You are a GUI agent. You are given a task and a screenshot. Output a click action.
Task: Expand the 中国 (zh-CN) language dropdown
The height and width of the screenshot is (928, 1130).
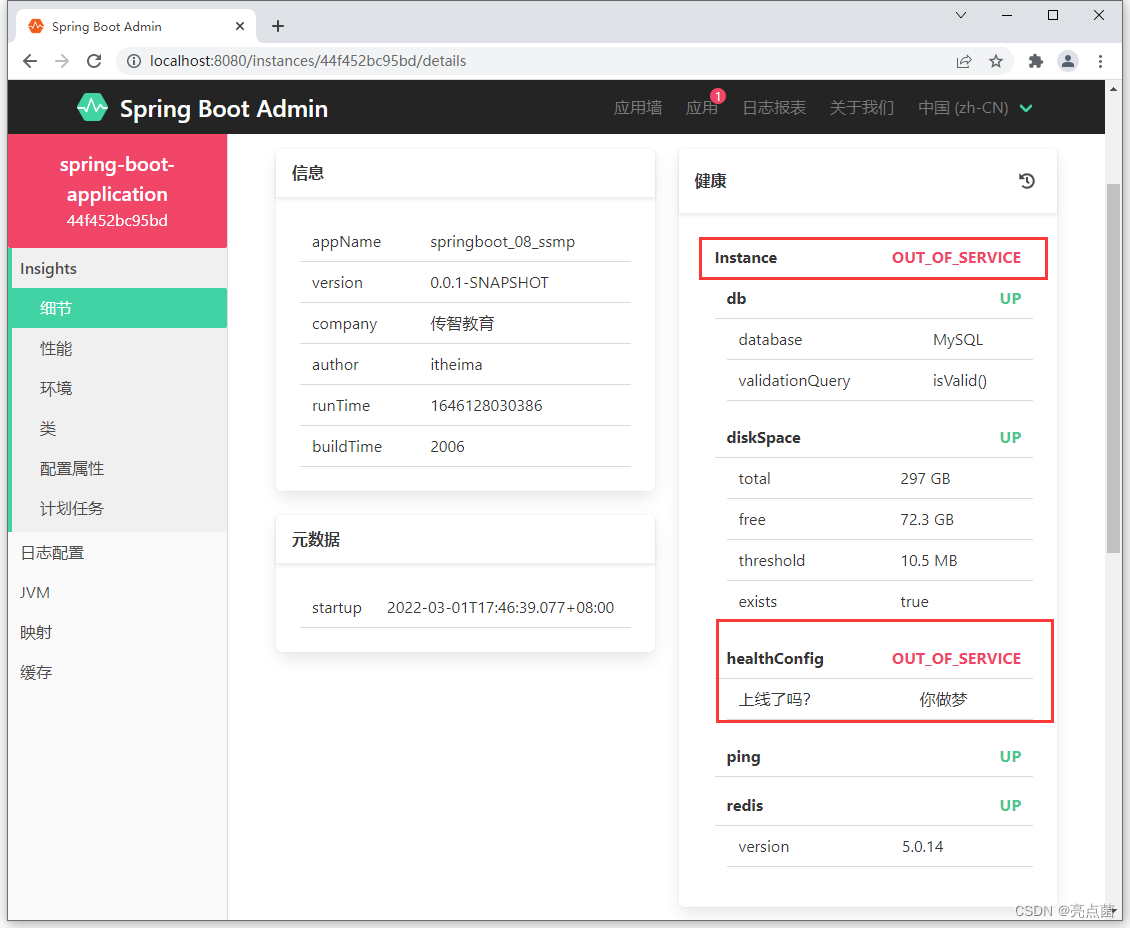[975, 108]
